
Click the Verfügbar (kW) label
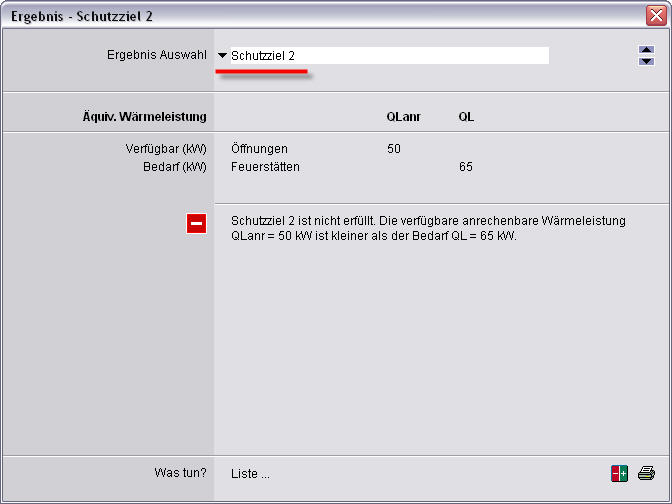tap(166, 149)
